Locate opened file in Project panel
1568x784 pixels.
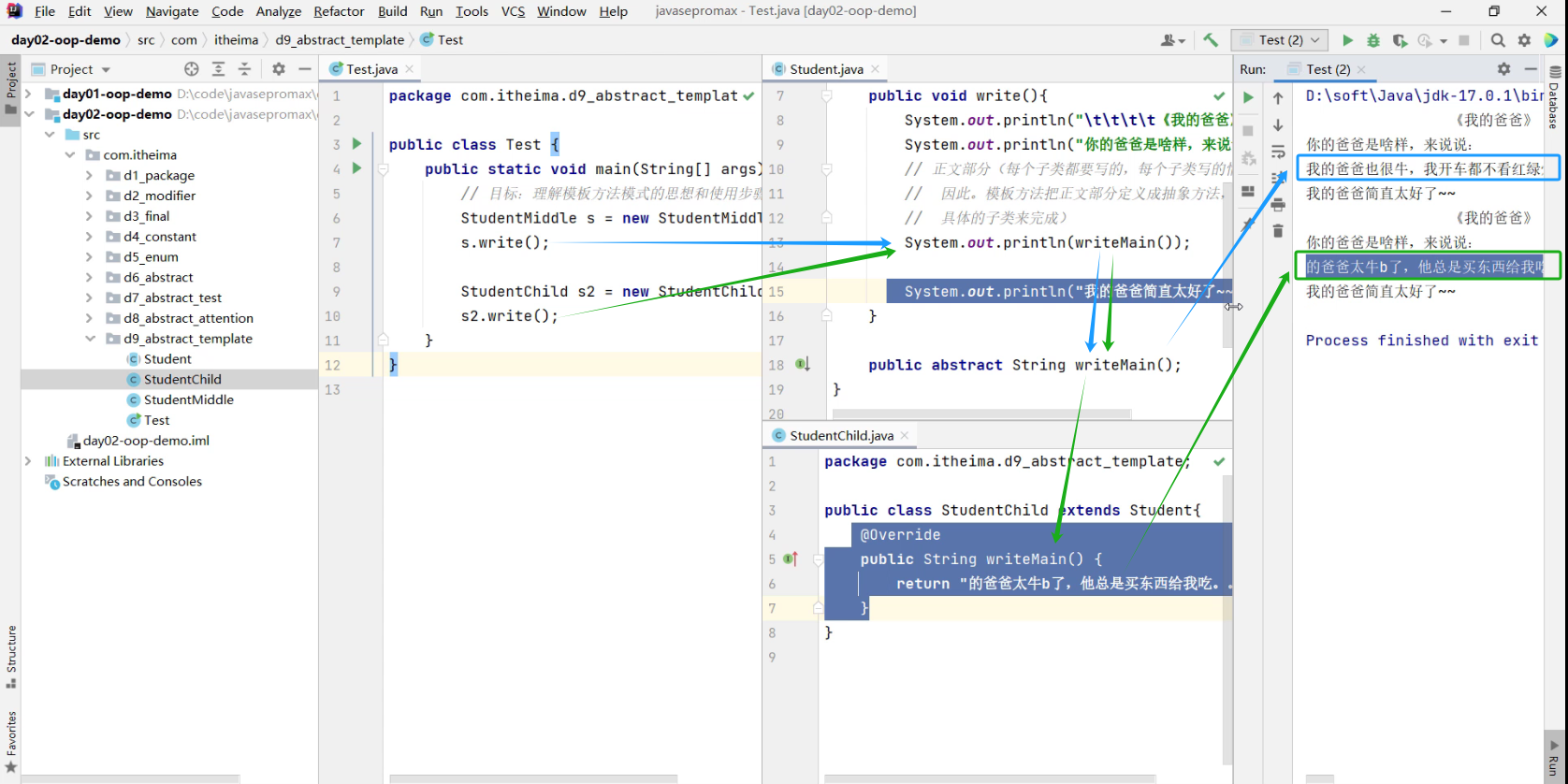[x=192, y=69]
